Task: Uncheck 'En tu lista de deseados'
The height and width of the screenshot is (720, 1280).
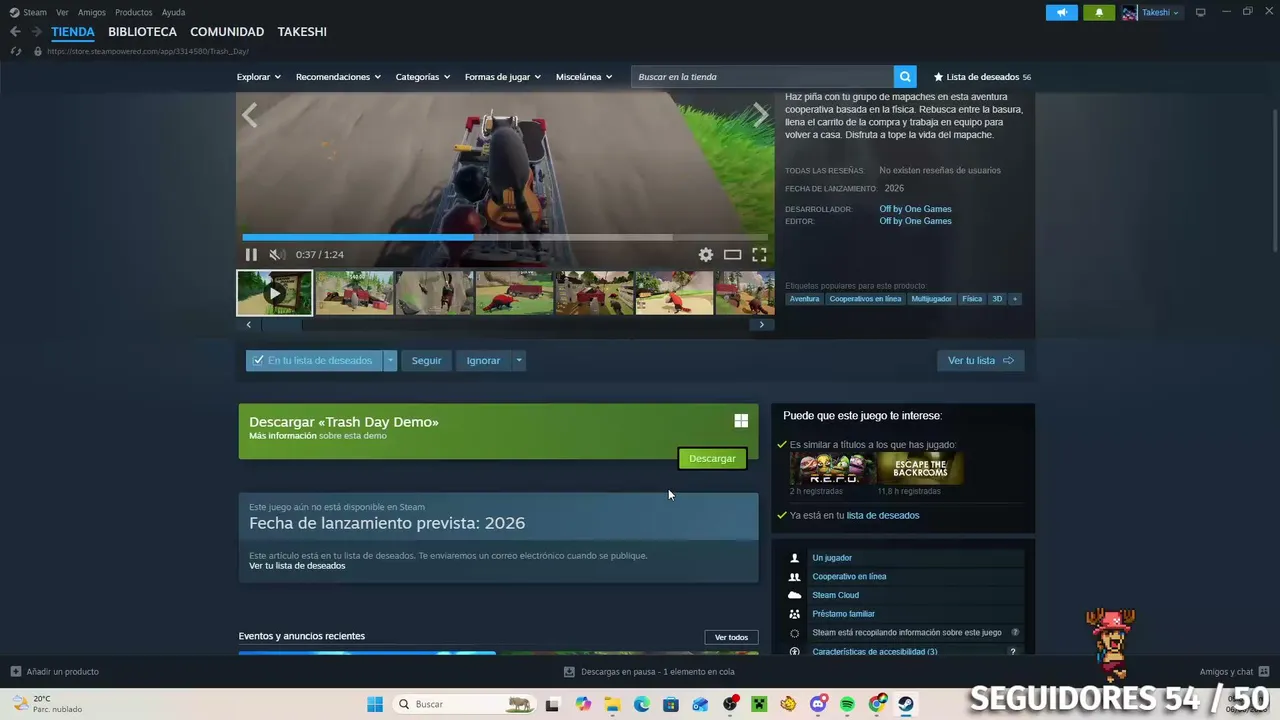Action: [x=314, y=361]
